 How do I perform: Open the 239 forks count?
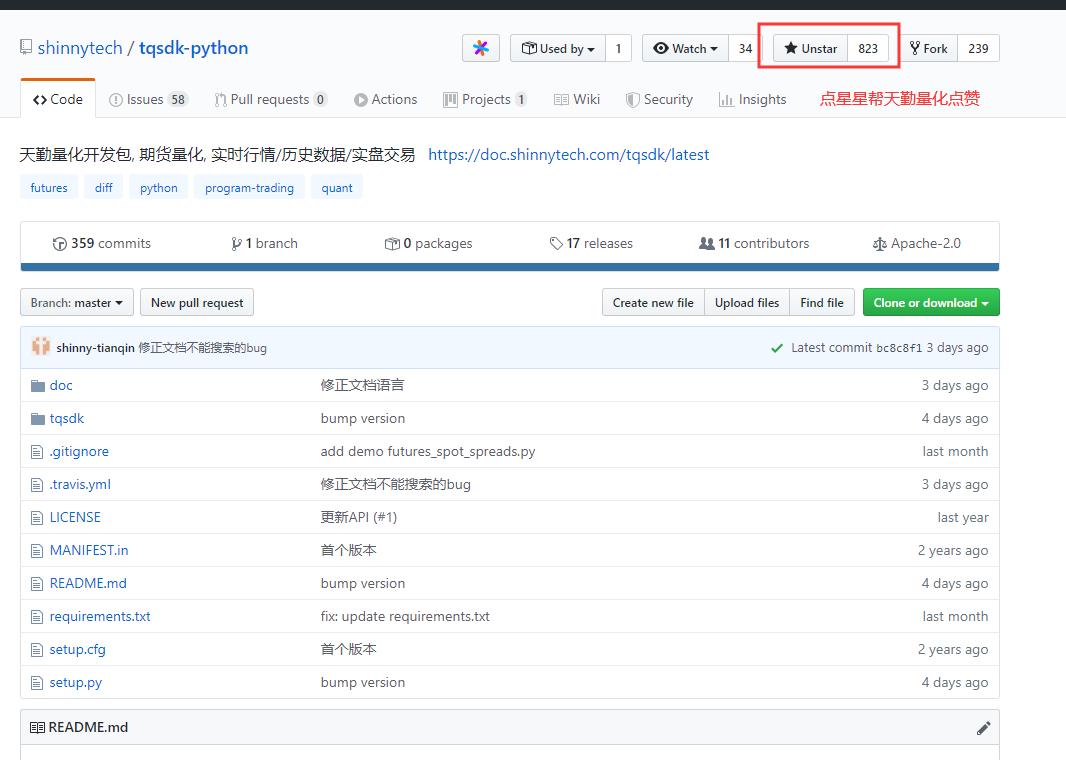pyautogui.click(x=978, y=48)
